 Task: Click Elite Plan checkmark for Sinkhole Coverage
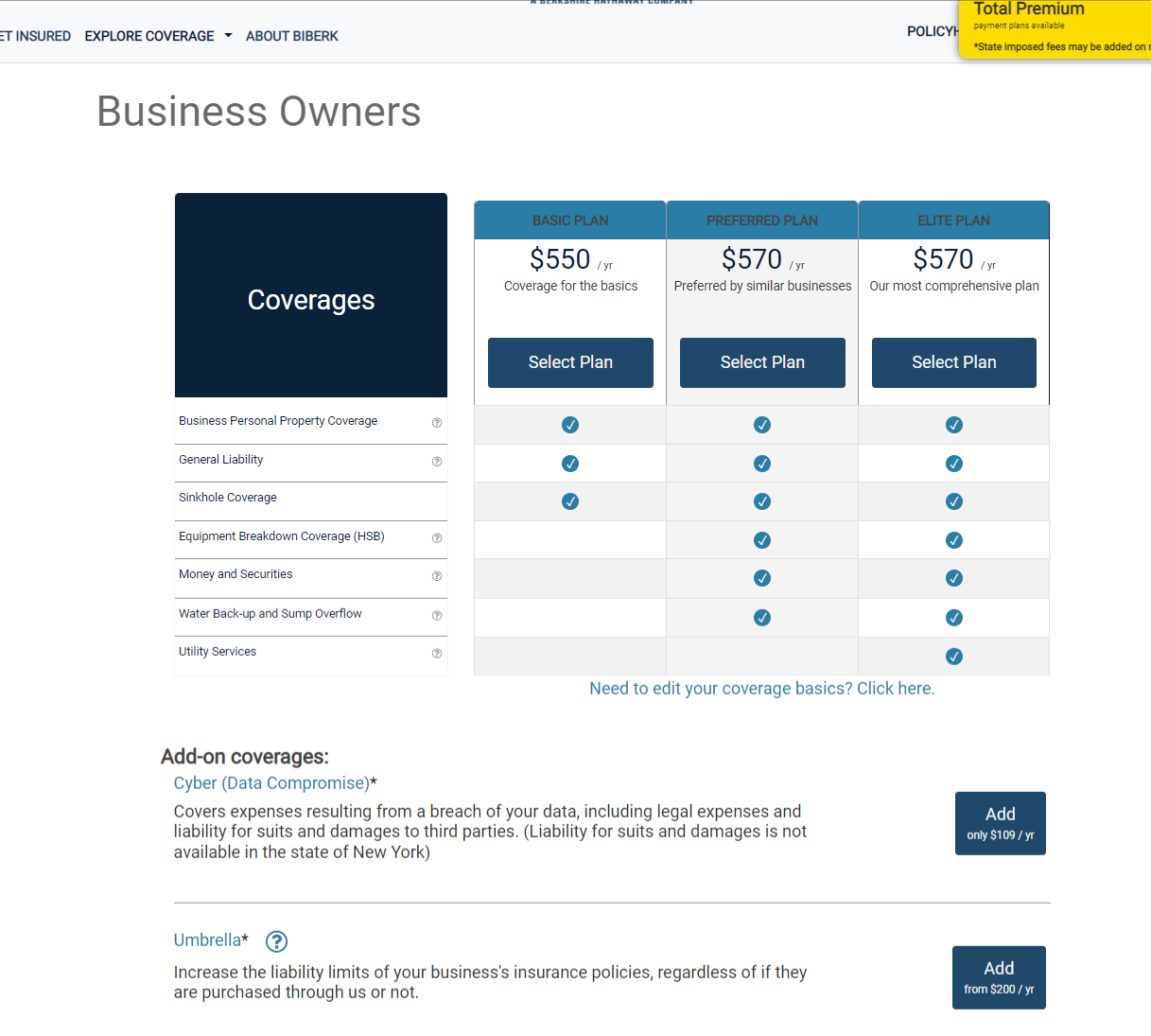coord(954,501)
